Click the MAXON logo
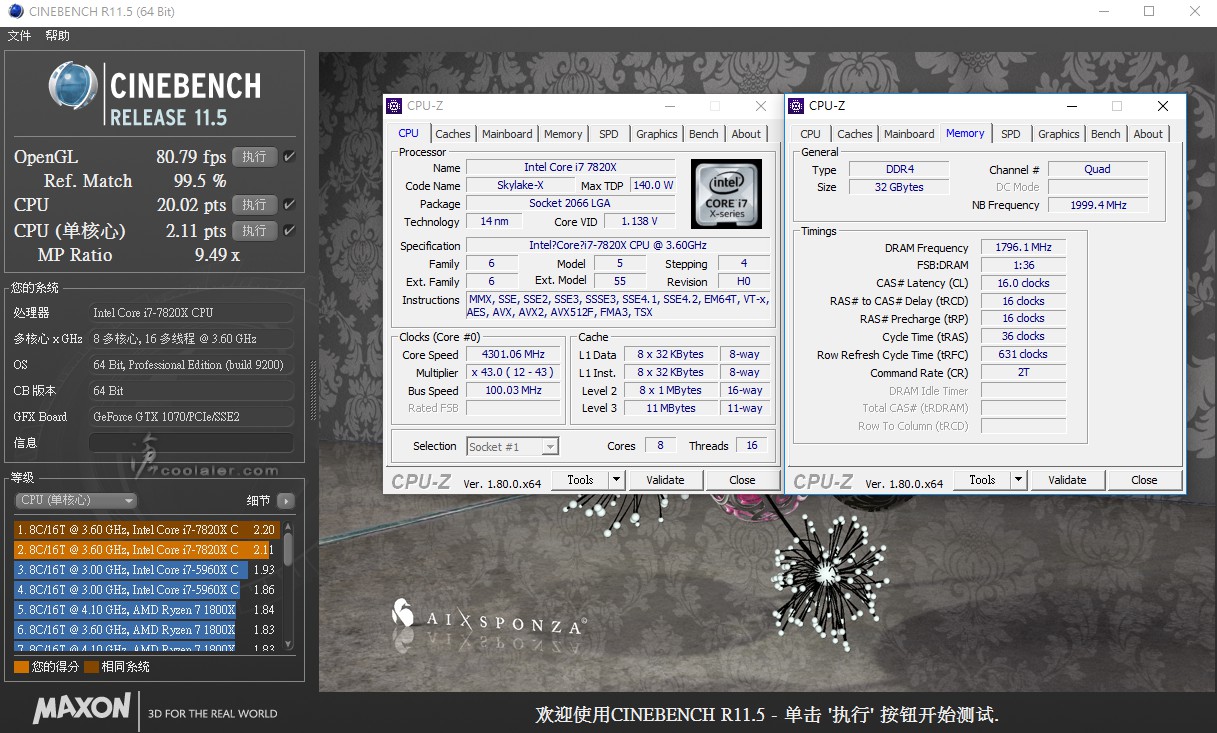This screenshot has width=1217, height=733. [82, 709]
